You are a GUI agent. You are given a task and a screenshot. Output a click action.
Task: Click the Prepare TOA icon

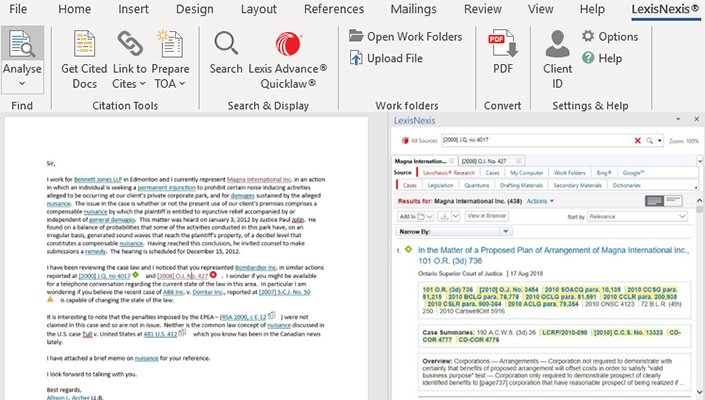point(170,43)
